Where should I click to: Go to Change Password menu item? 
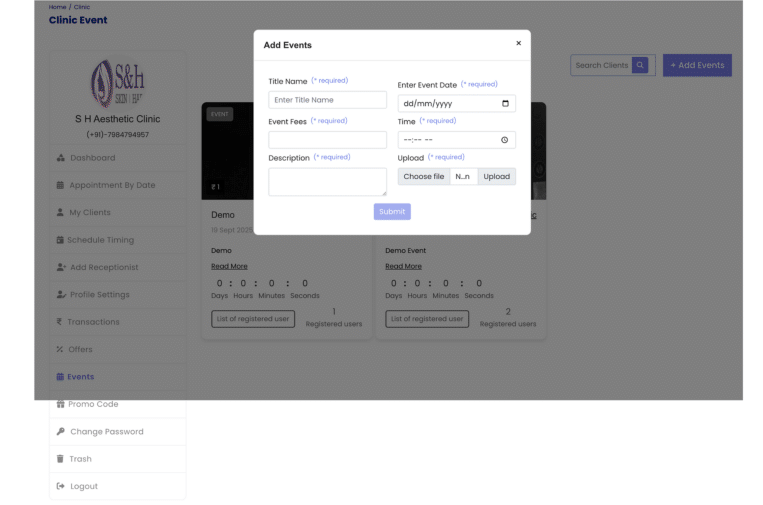tap(106, 432)
